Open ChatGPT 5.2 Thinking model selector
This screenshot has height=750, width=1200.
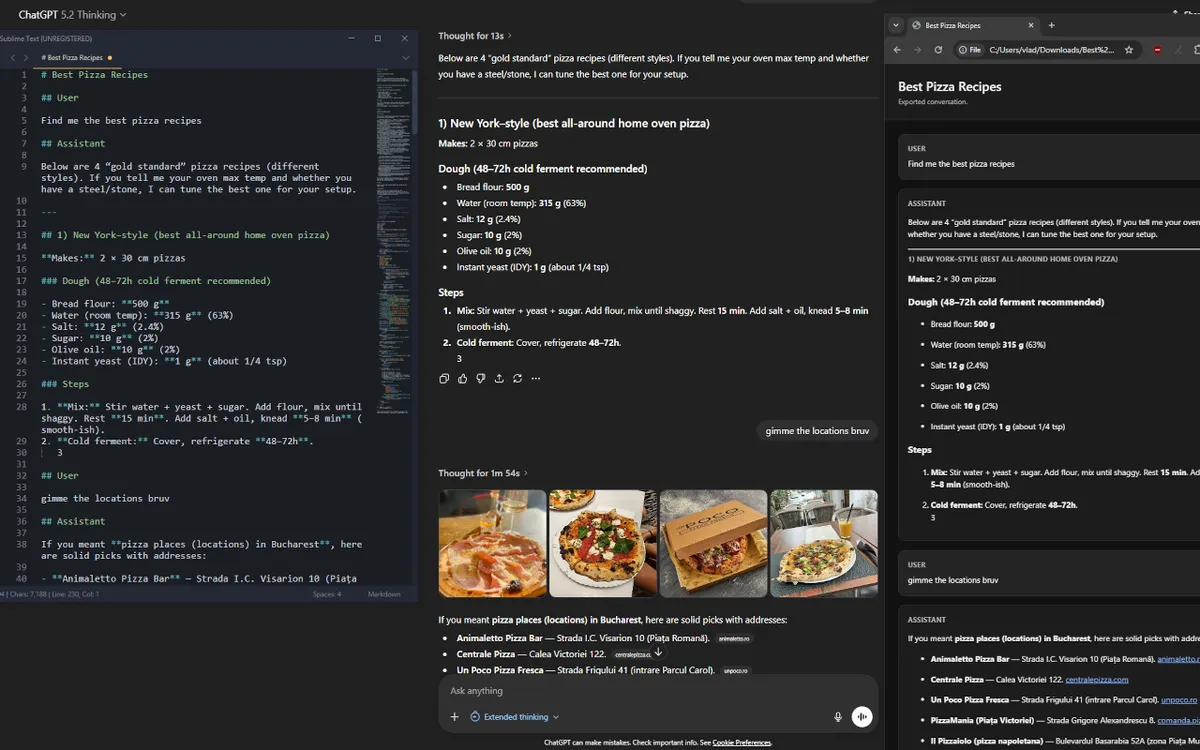point(72,15)
